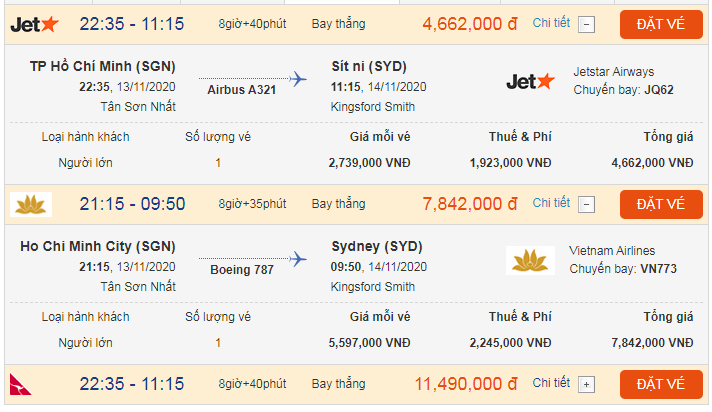Collapse the Jetstar flight details with minus box
The width and height of the screenshot is (712, 412).
(x=587, y=24)
